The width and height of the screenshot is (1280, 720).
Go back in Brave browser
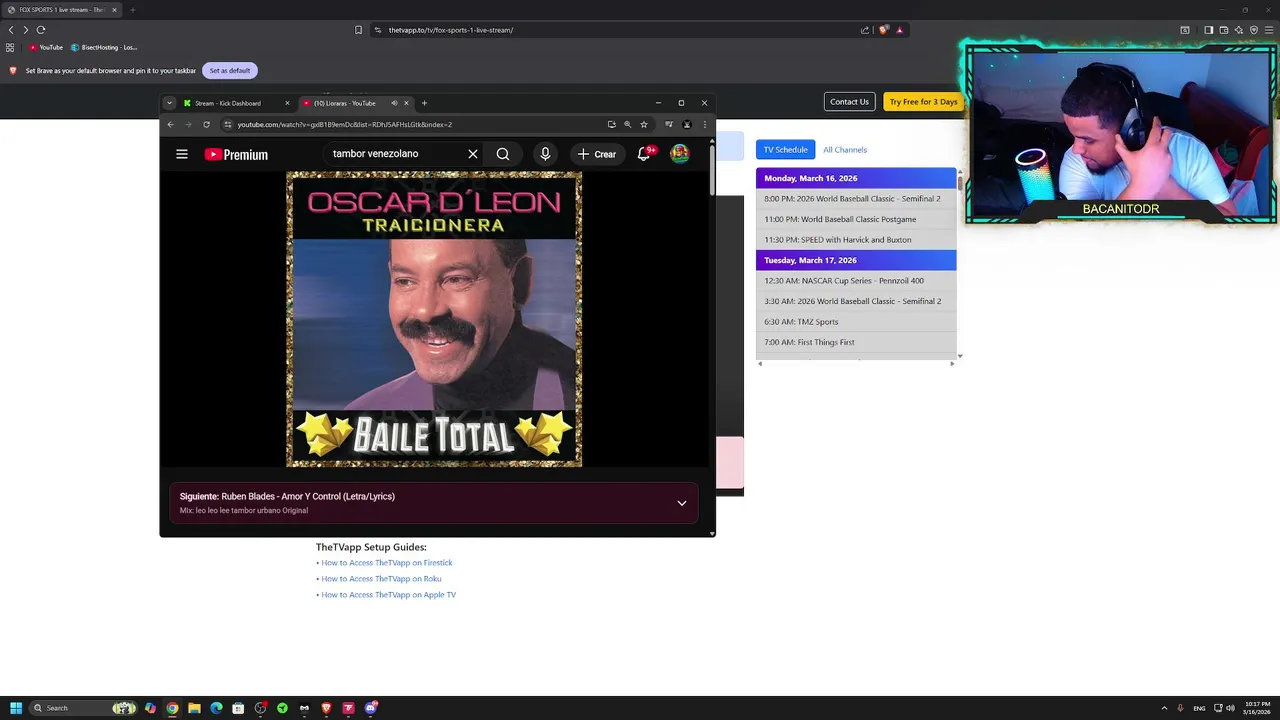tap(11, 30)
